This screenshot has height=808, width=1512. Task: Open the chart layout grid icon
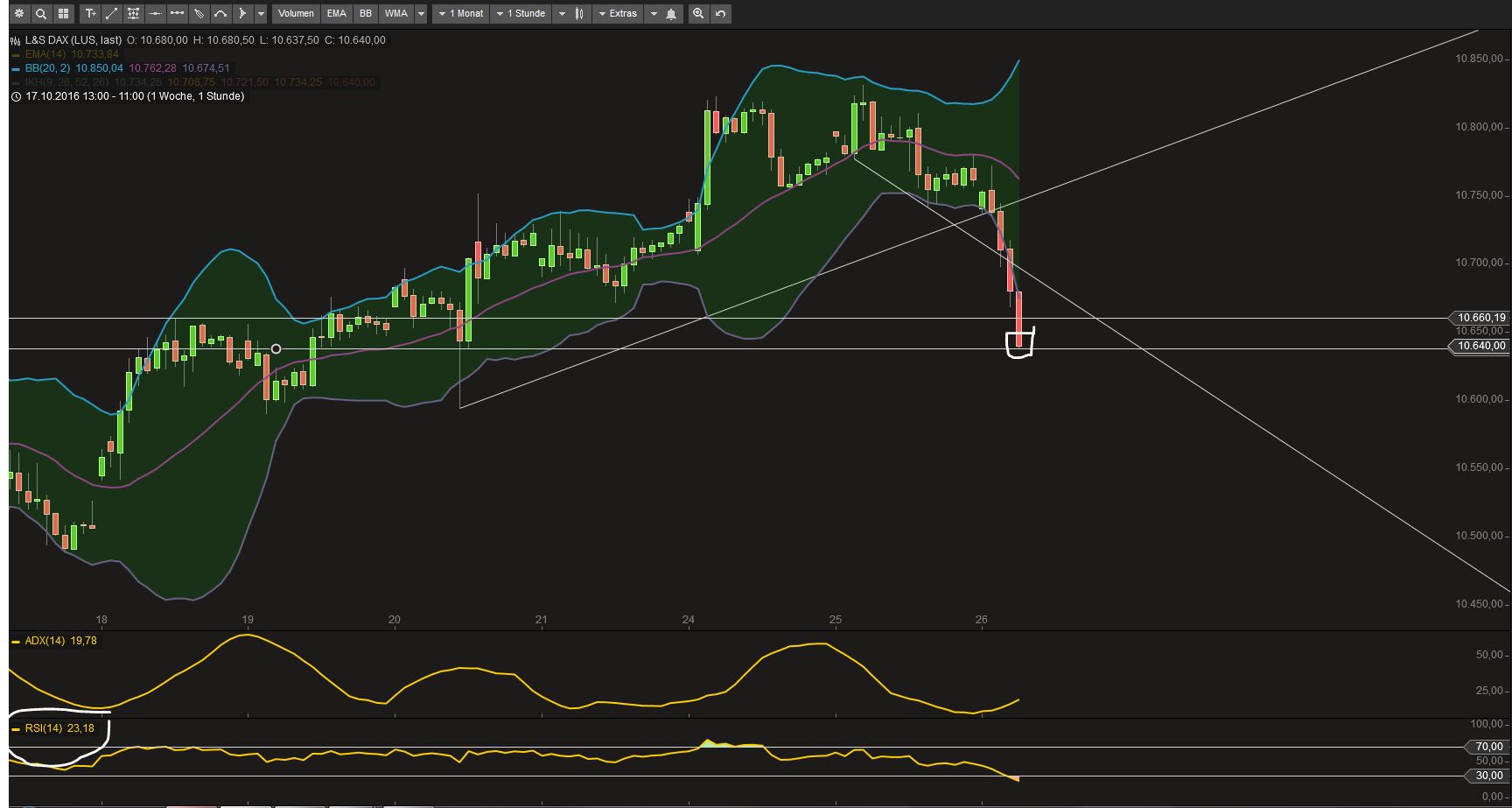pos(62,13)
